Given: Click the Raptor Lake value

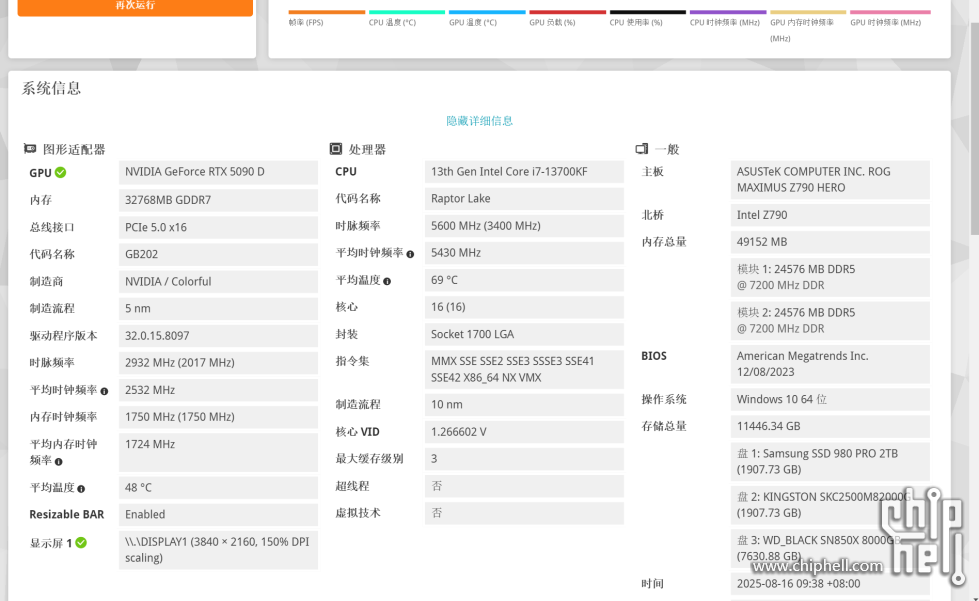Looking at the screenshot, I should click(x=524, y=198).
